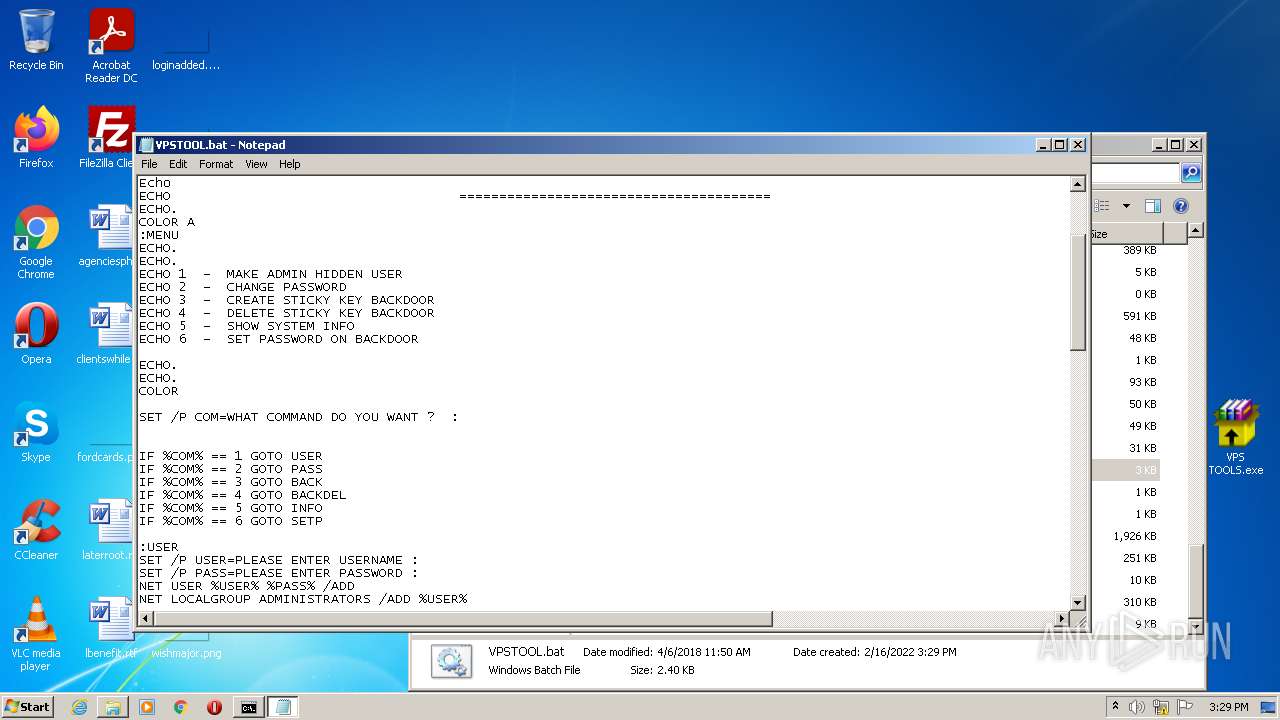Show hidden system tray icons arrow
The width and height of the screenshot is (1280, 720).
(x=1115, y=706)
